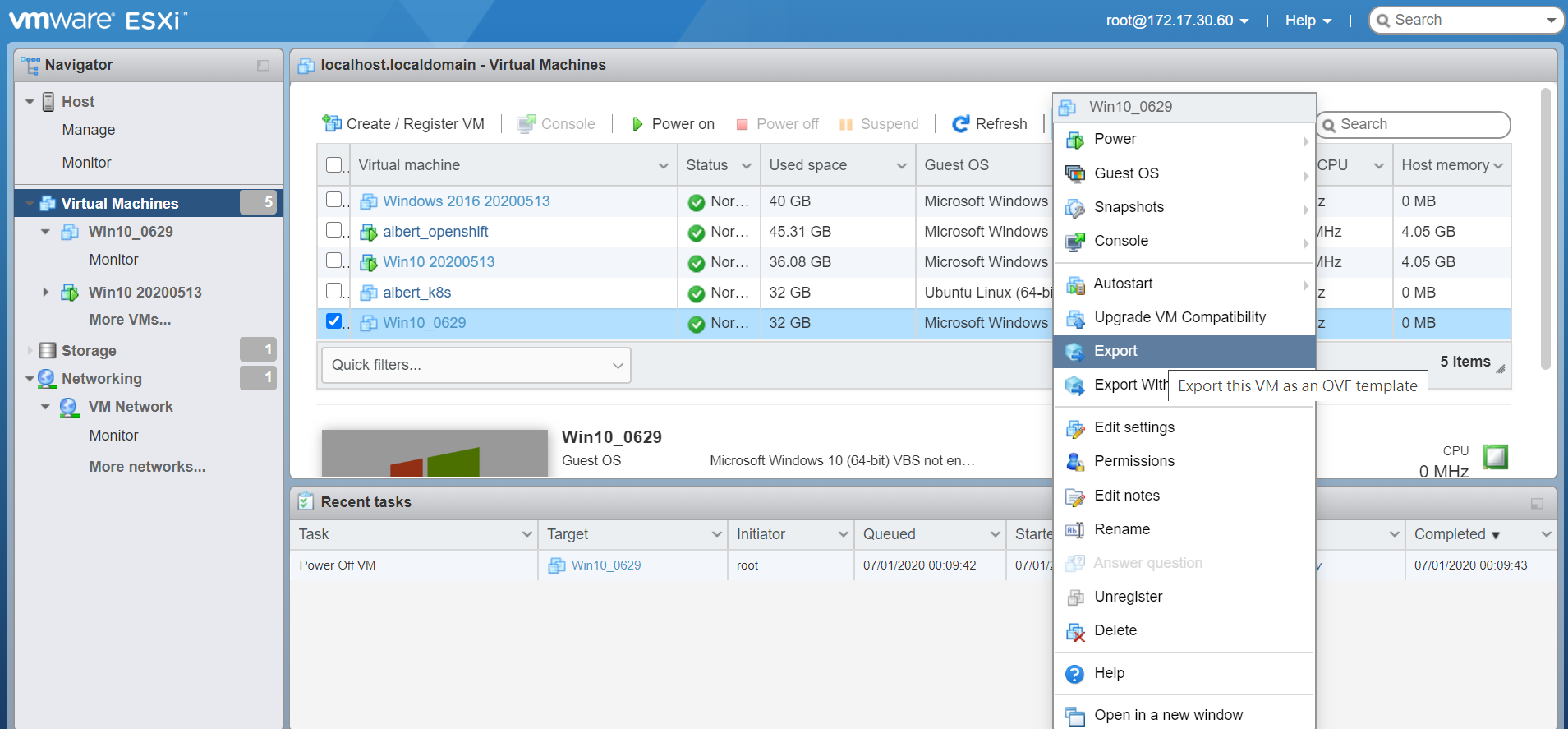
Task: Open the root@172.17.30.60 user dropdown
Action: [1177, 21]
